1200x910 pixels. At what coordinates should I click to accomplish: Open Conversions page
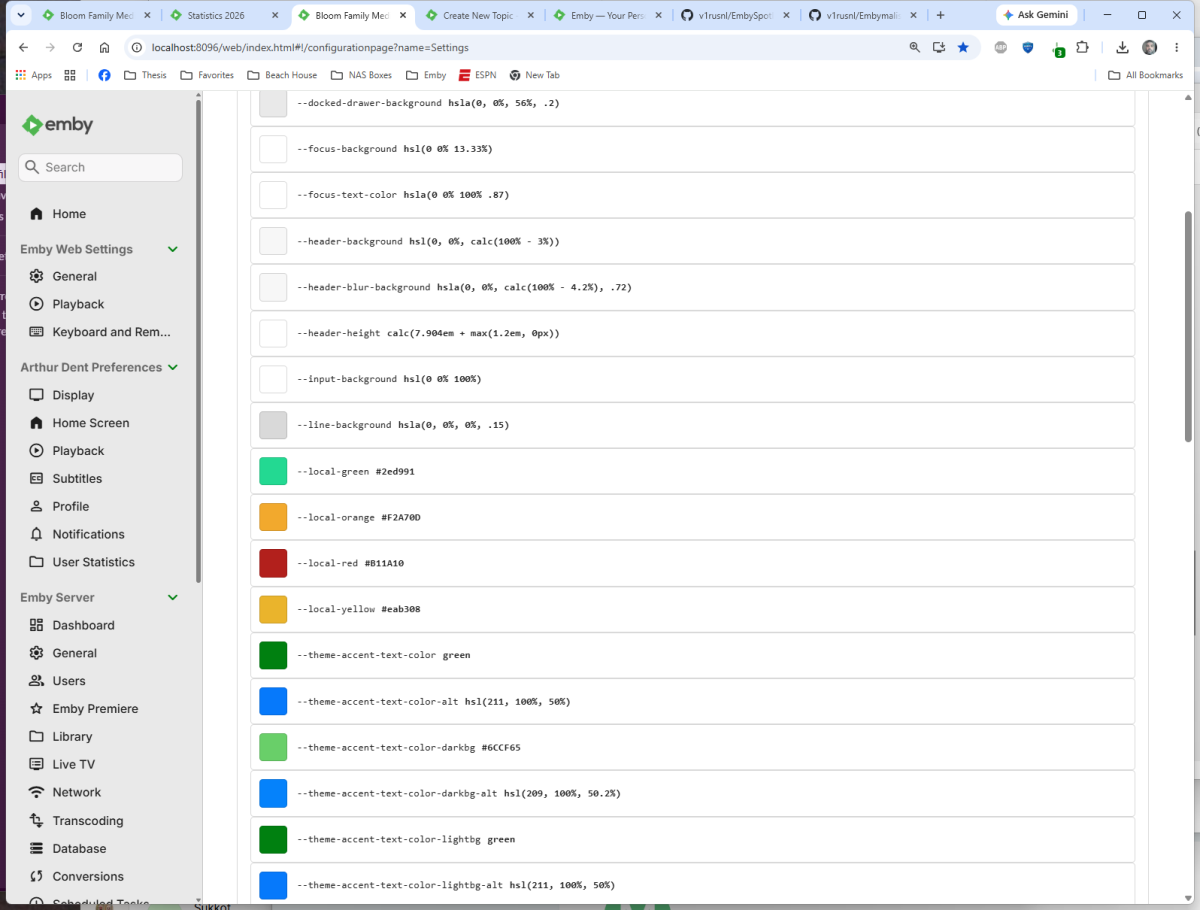pos(88,877)
